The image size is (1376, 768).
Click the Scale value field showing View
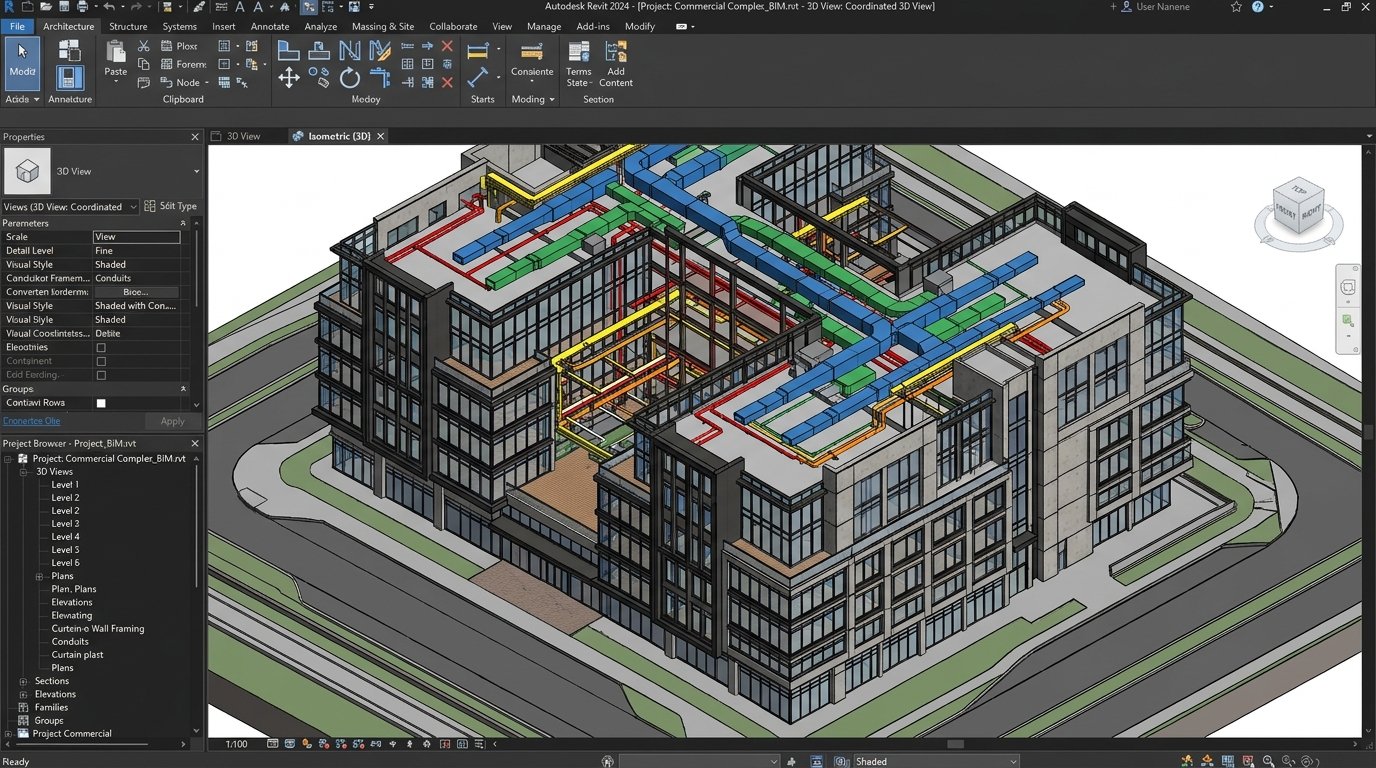pyautogui.click(x=136, y=237)
